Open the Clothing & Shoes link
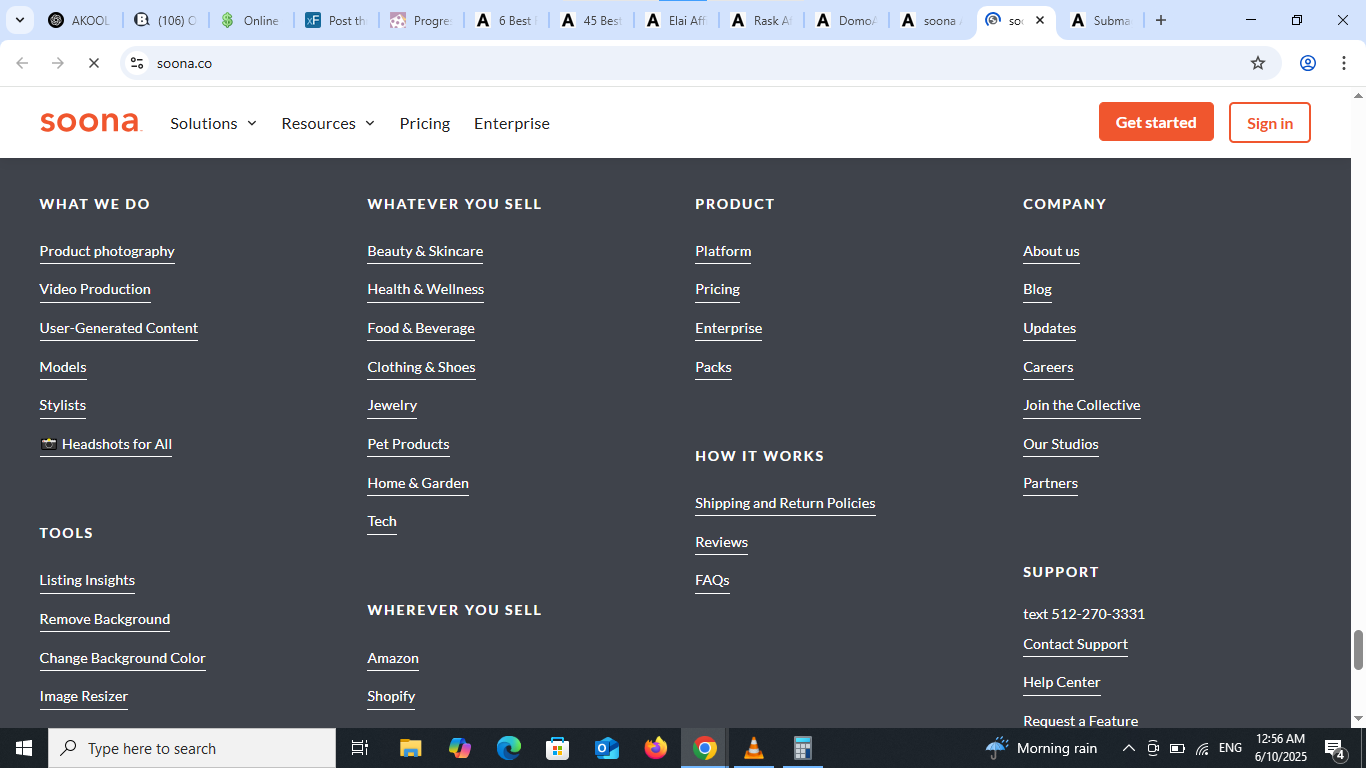The width and height of the screenshot is (1366, 768). tap(421, 367)
